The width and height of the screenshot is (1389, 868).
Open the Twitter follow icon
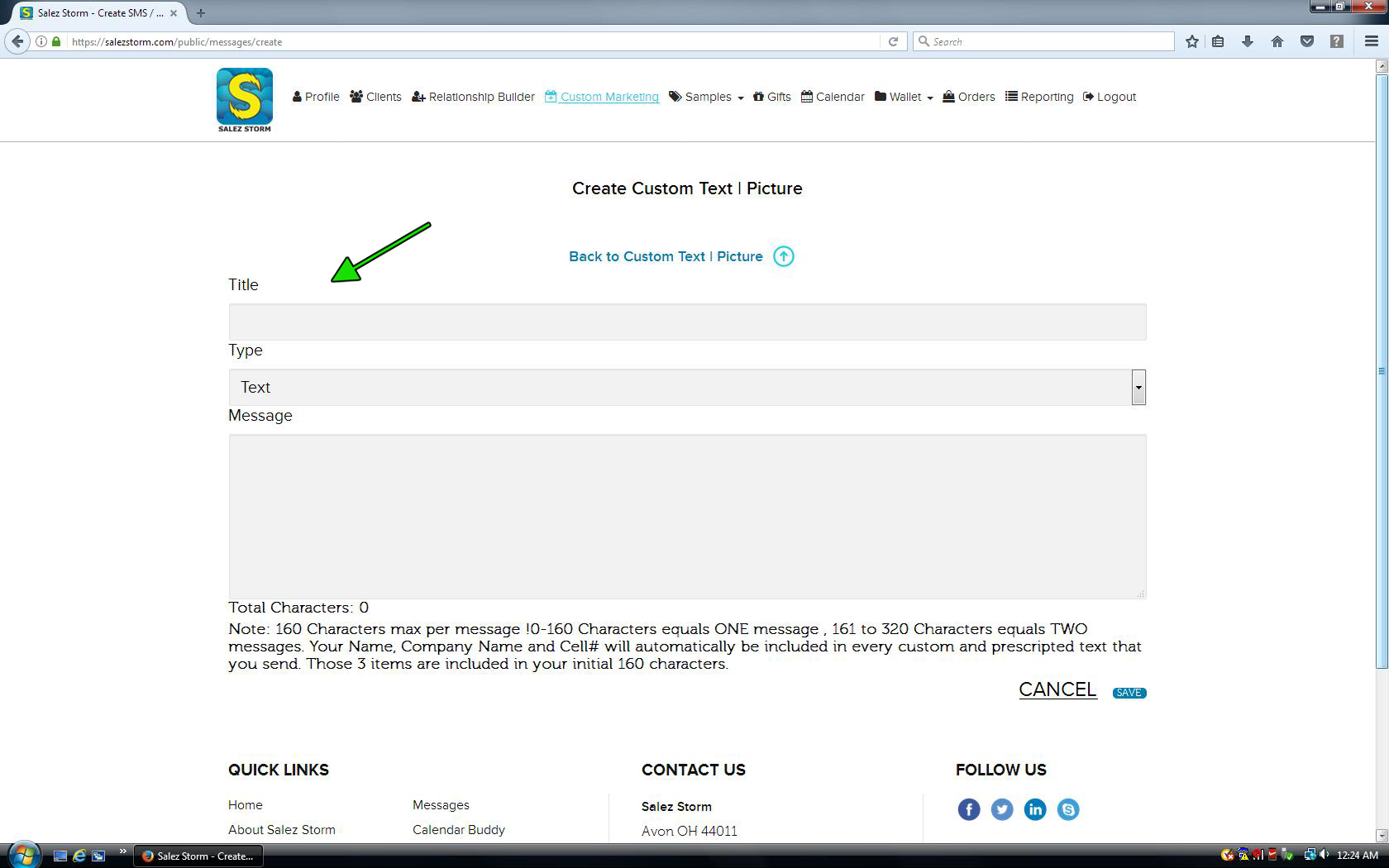pyautogui.click(x=1001, y=809)
